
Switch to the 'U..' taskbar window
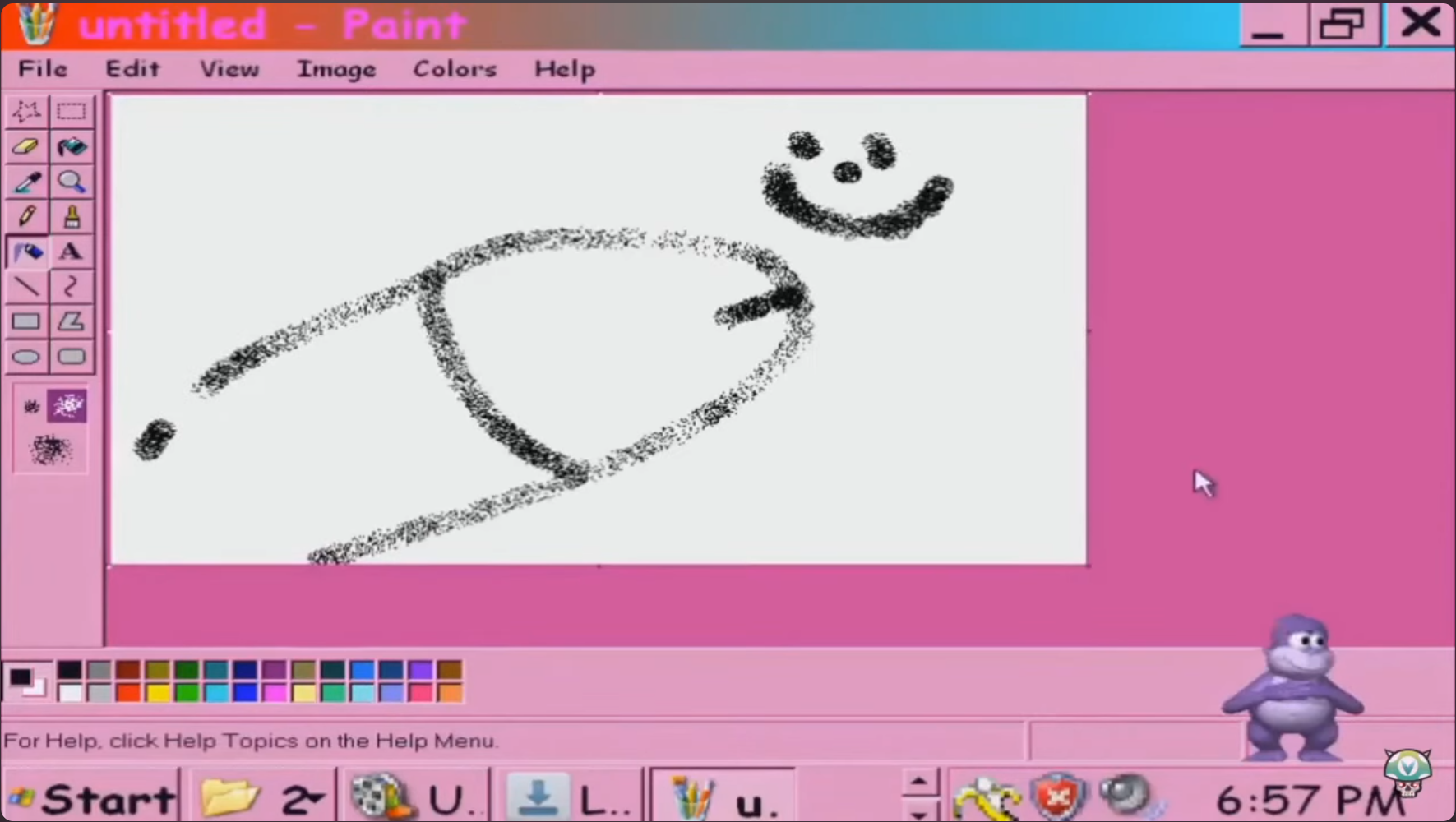pos(415,797)
